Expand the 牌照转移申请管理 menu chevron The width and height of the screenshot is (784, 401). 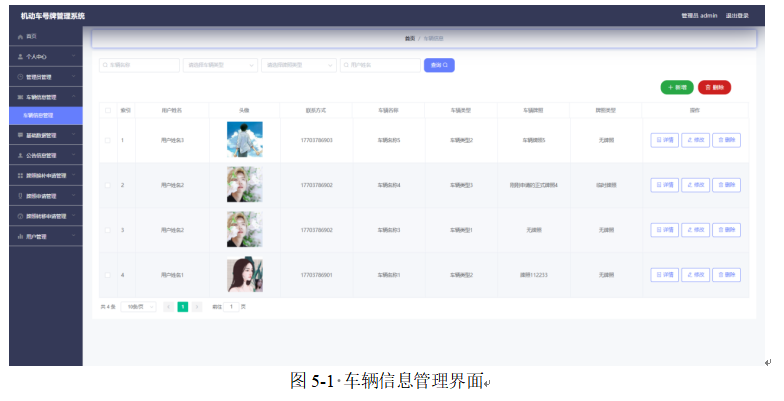click(x=74, y=216)
